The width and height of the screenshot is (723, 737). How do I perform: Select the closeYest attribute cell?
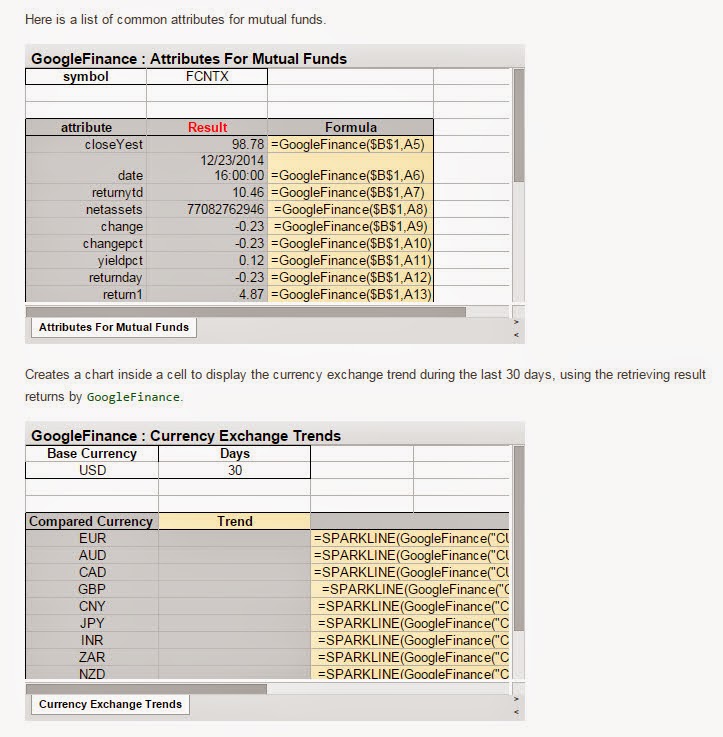(86, 144)
